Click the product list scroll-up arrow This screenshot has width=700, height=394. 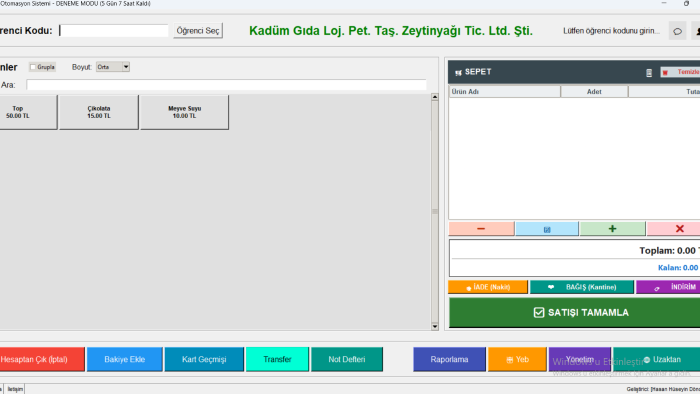[435, 97]
